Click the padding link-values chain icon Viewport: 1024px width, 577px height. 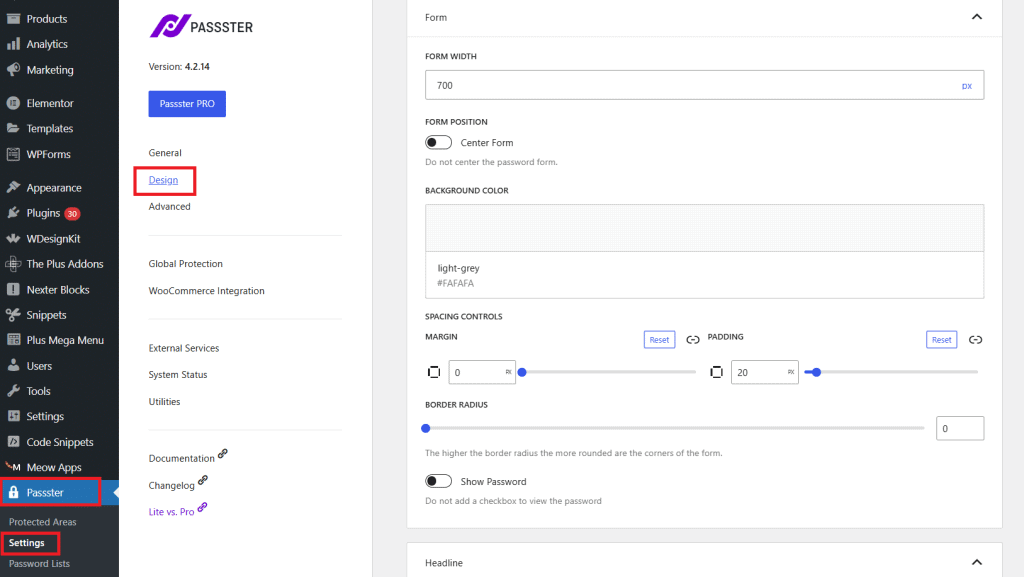(x=975, y=339)
